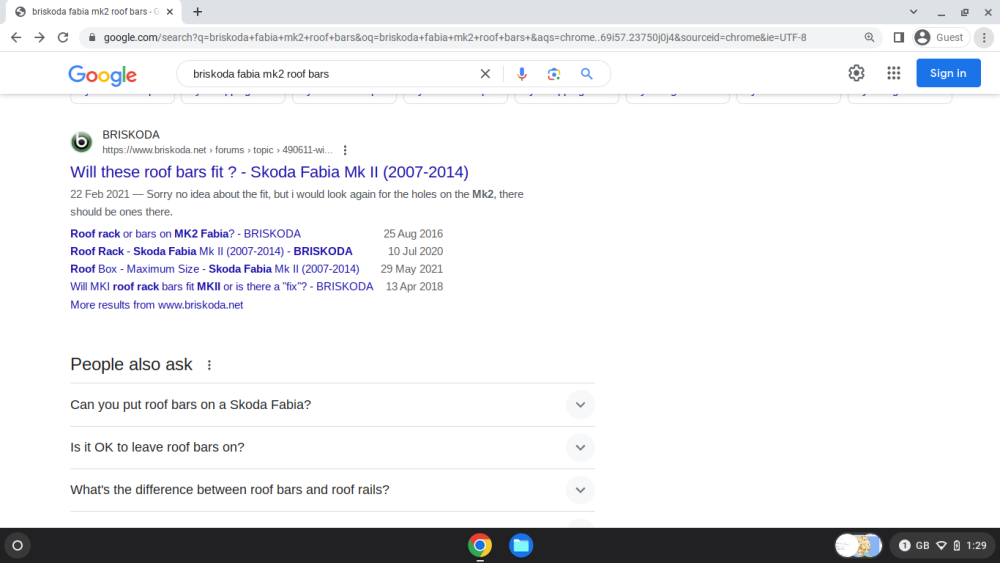Open 'Roof Rack - Skoda Fabia Mk II' link

(211, 251)
